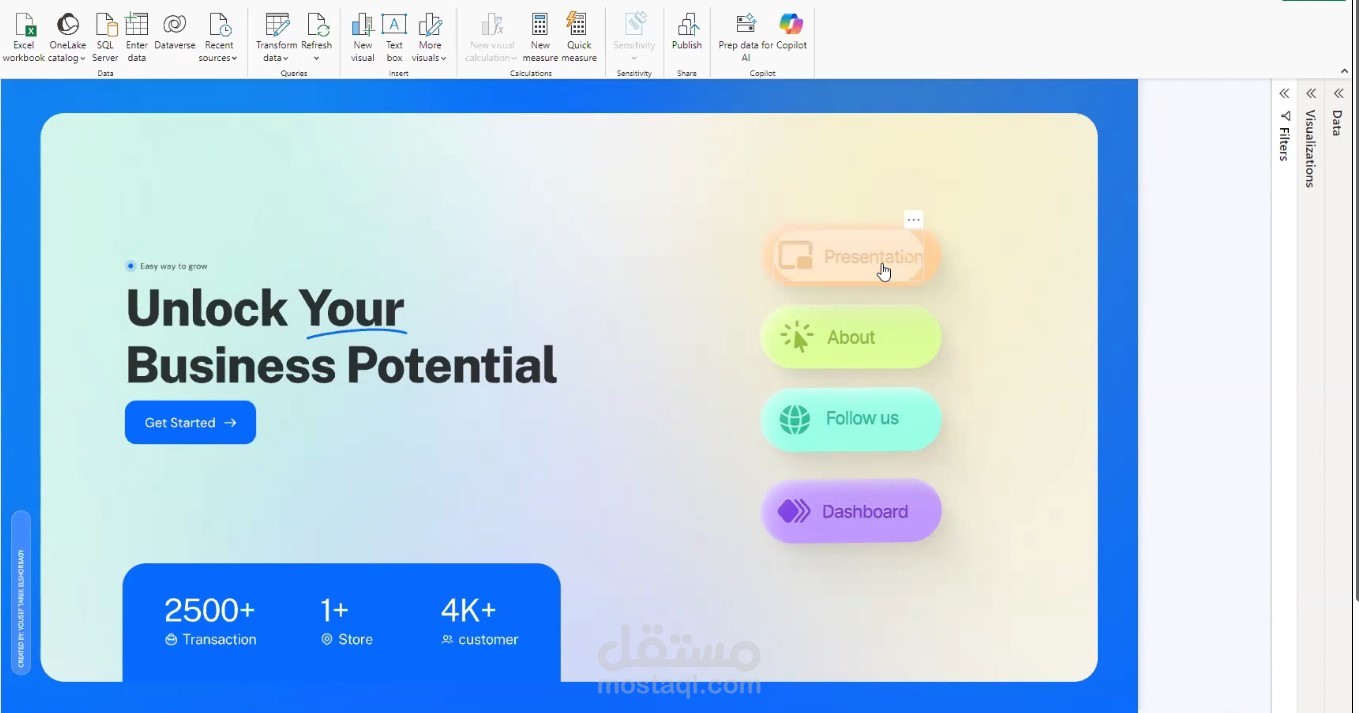Screen dimensions: 1359x713
Task: Open Prep data for Copilot AI
Action: [746, 38]
